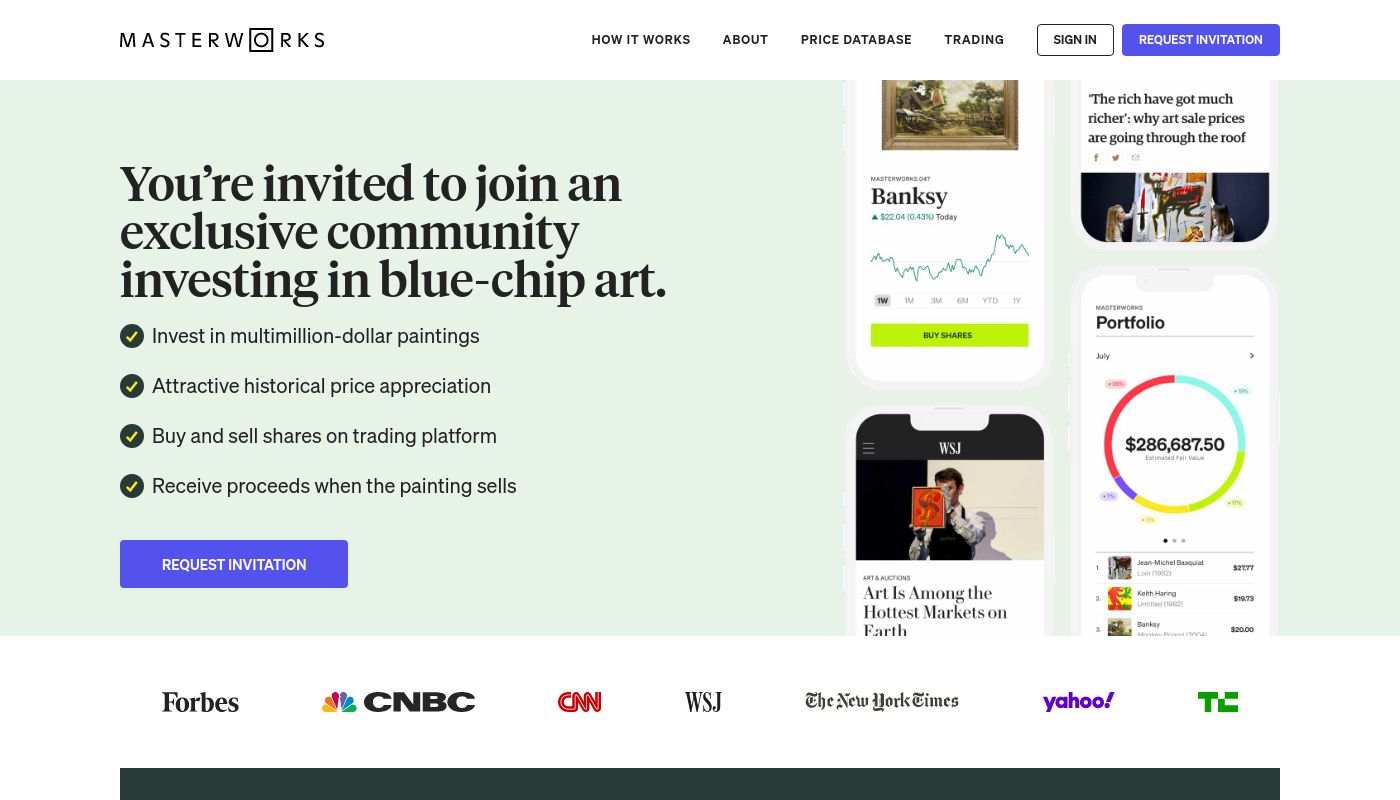Open the How It Works menu item
This screenshot has height=800, width=1400.
pos(641,40)
